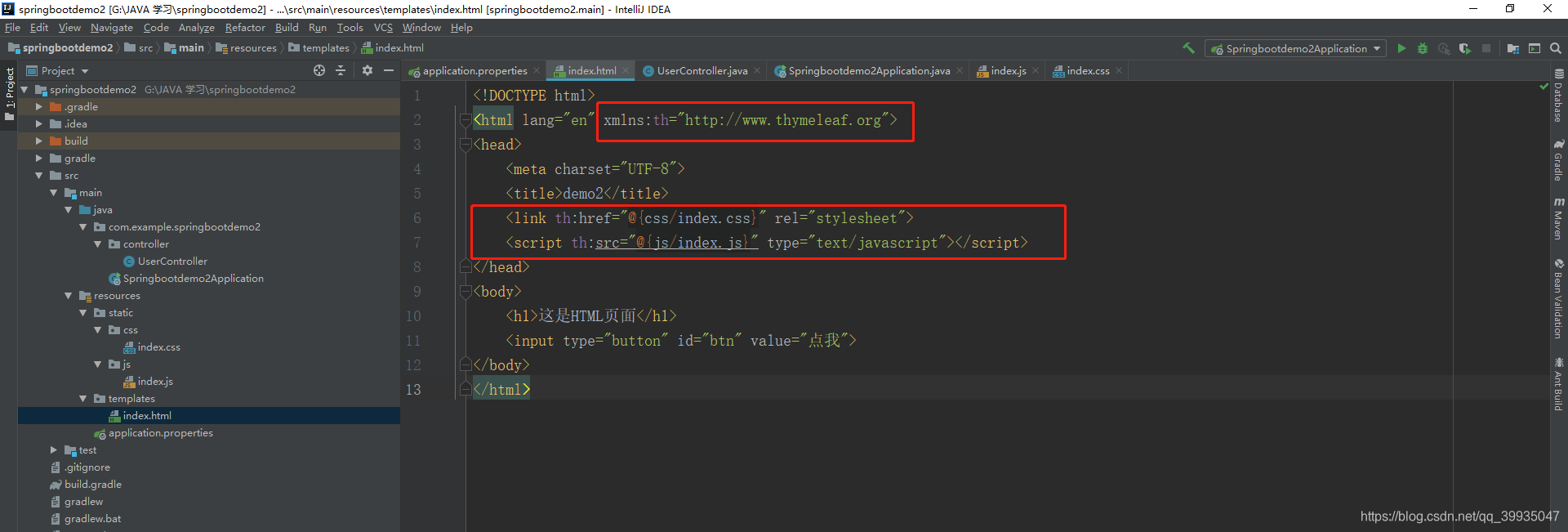
Task: Open the run configuration dropdown
Action: click(x=1295, y=48)
